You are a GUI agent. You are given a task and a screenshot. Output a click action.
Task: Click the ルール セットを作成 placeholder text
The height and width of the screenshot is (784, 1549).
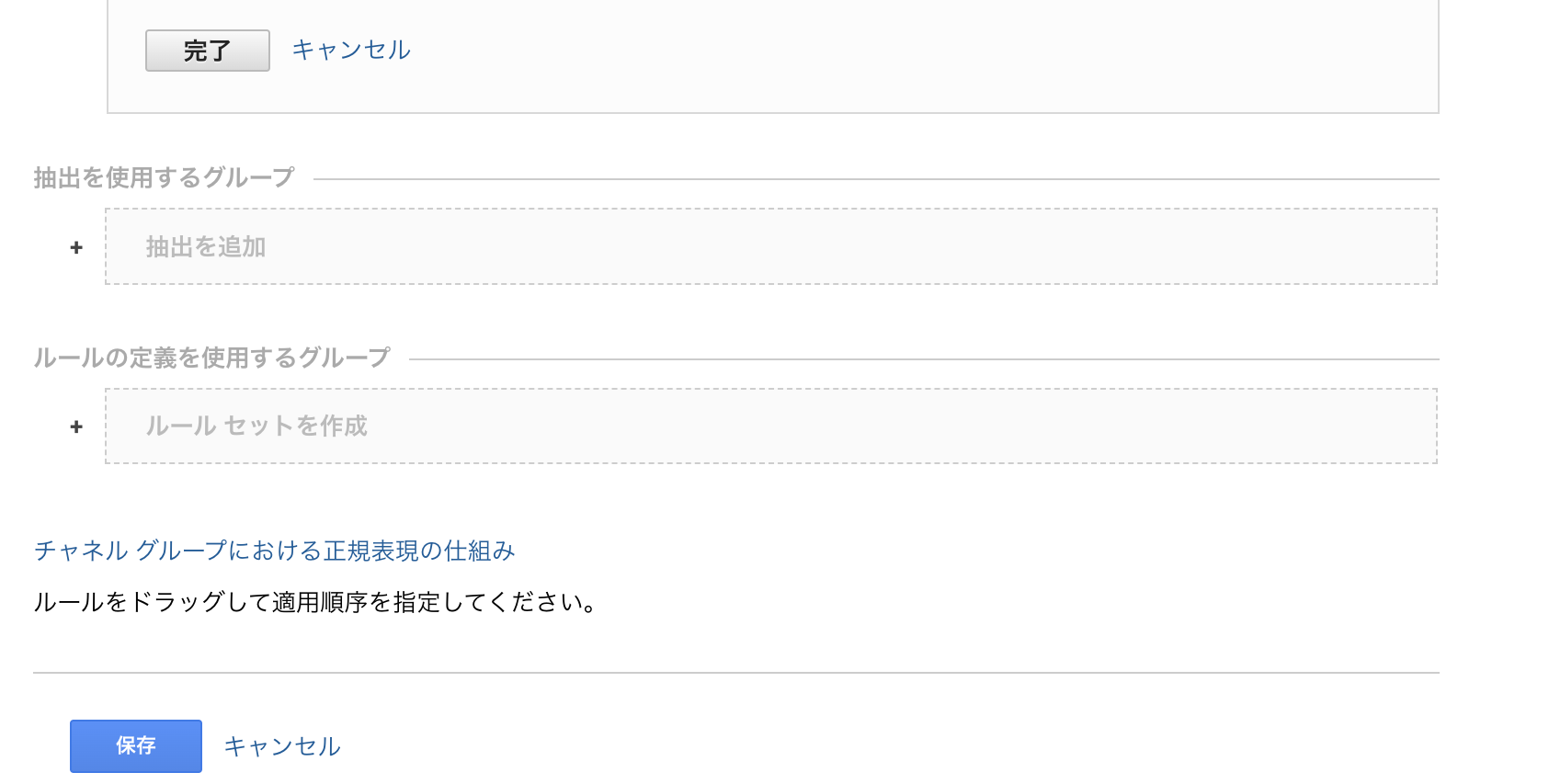tap(256, 426)
